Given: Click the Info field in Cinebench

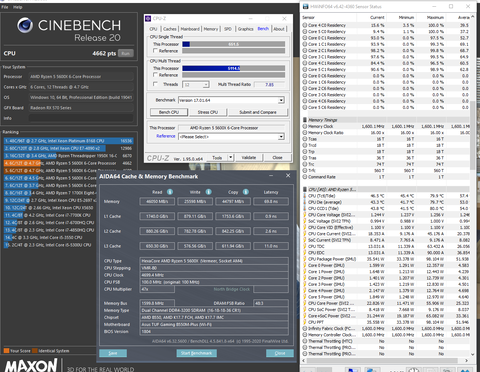Looking at the screenshot, I should (x=81, y=118).
